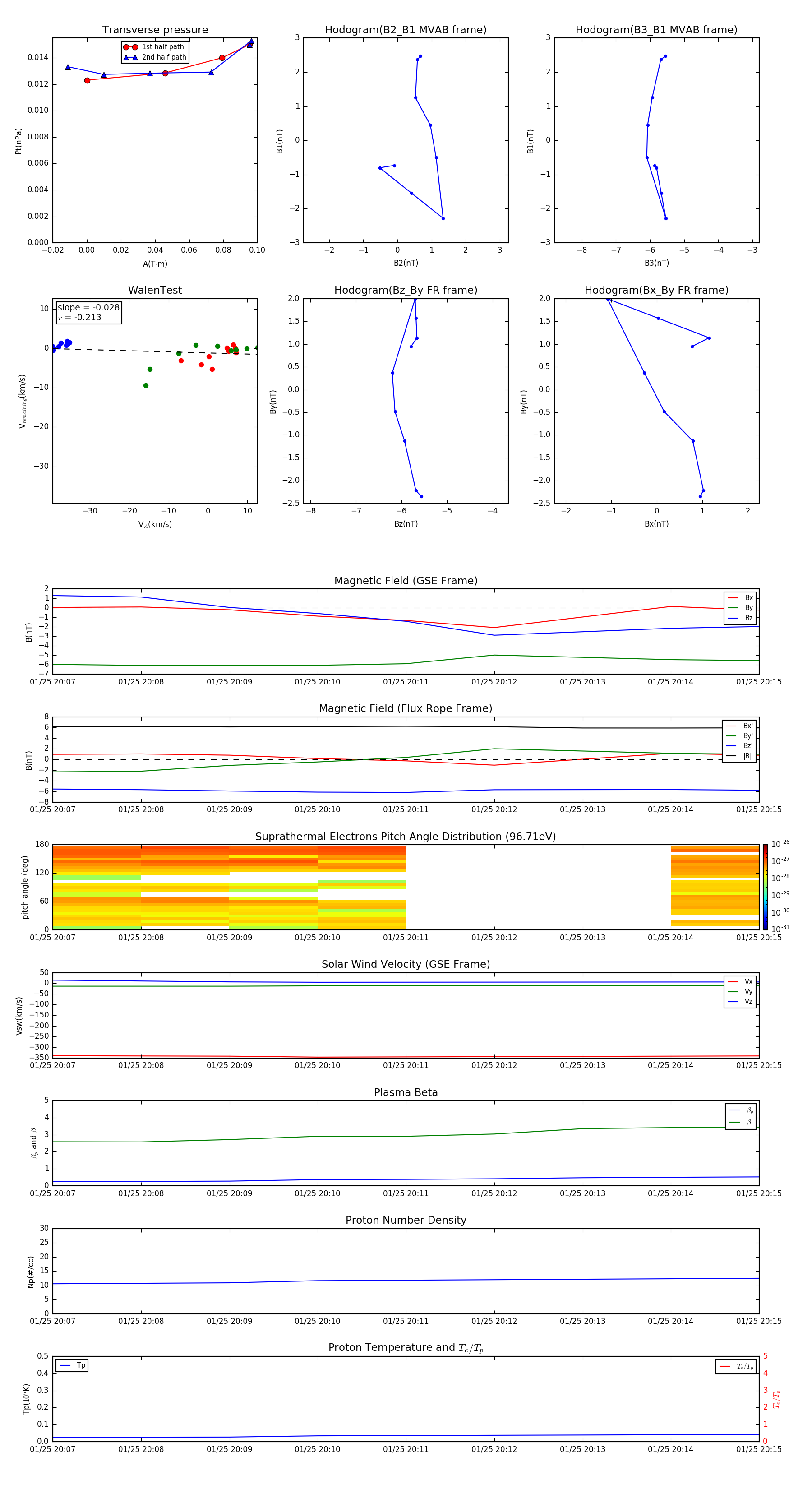Click the "WalenTest" plot title
Viewport: 812px width, 1489px height.
[x=155, y=290]
